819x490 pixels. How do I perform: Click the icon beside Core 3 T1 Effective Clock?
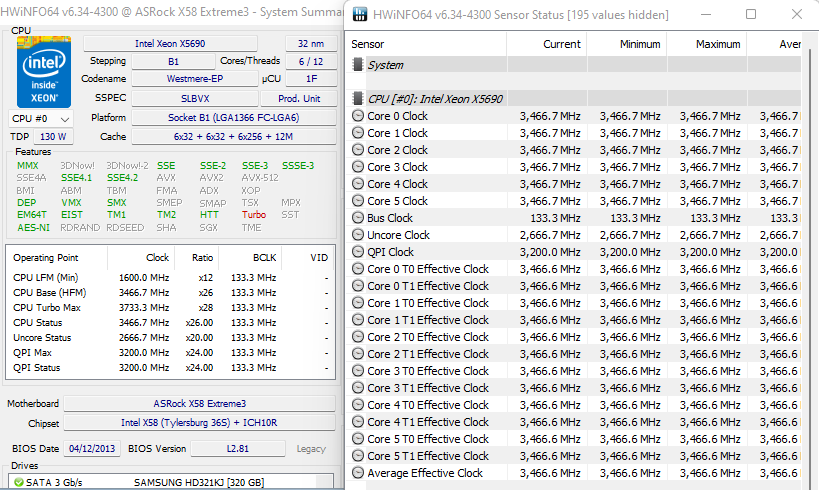click(358, 388)
